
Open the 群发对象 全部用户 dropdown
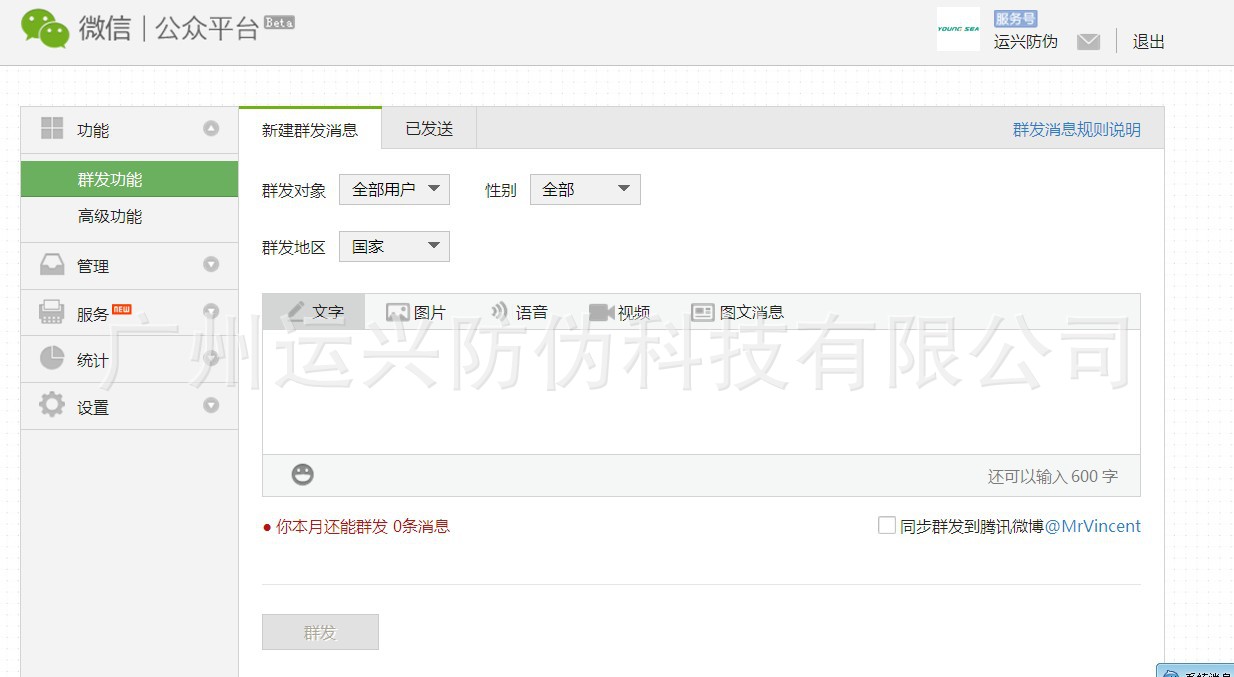pos(394,189)
